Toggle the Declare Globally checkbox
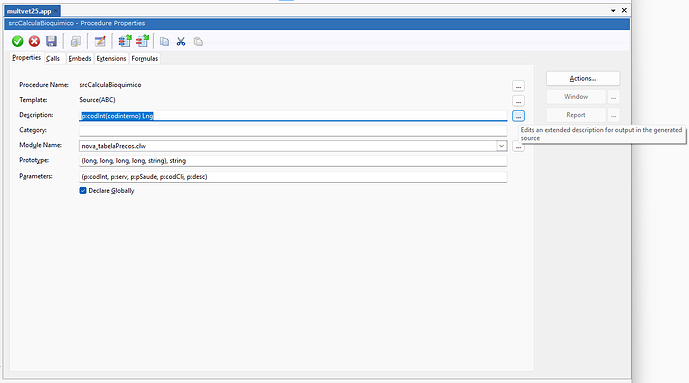689x383 pixels. (83, 191)
